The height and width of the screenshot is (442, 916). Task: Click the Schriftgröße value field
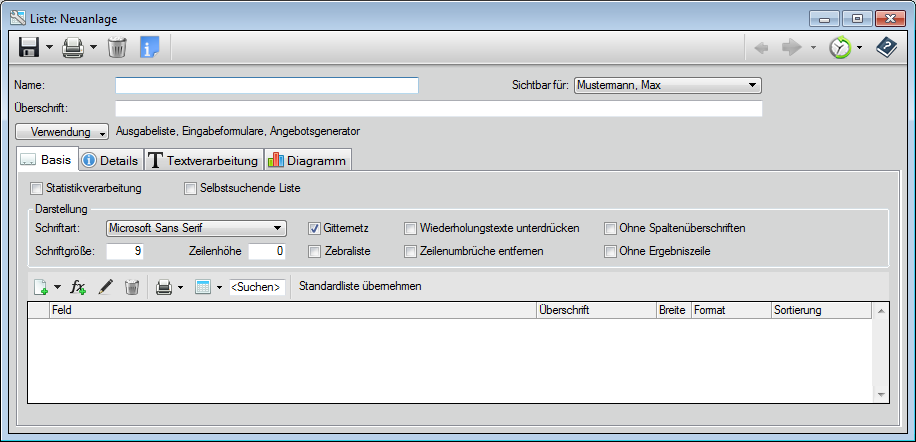point(125,252)
